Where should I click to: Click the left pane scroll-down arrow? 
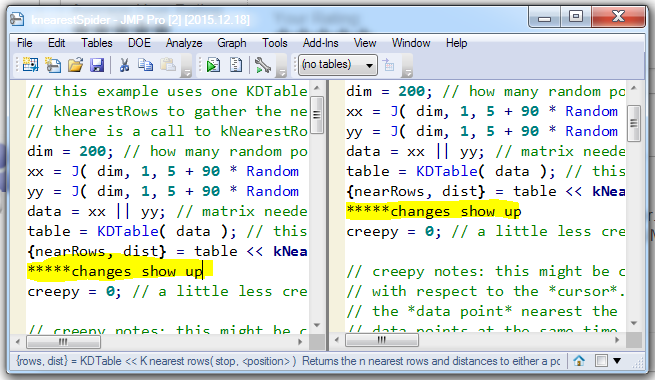pyautogui.click(x=317, y=325)
